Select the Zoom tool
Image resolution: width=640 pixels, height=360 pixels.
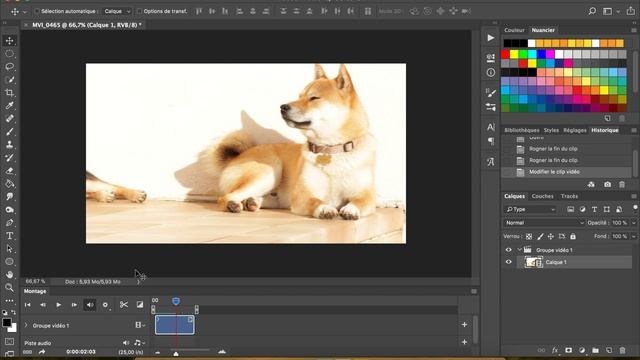pyautogui.click(x=9, y=287)
